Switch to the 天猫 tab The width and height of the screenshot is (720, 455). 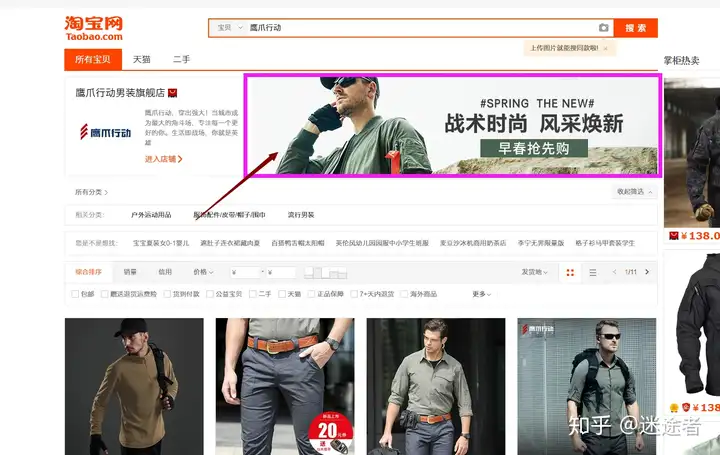(141, 60)
